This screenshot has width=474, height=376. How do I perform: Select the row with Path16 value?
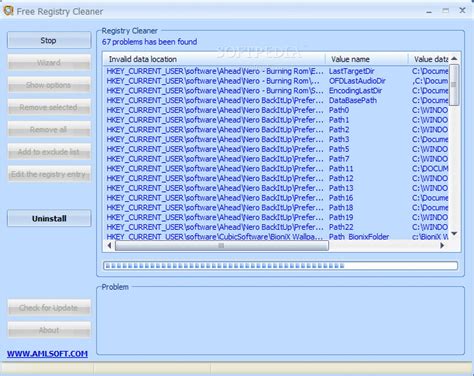pos(277,198)
